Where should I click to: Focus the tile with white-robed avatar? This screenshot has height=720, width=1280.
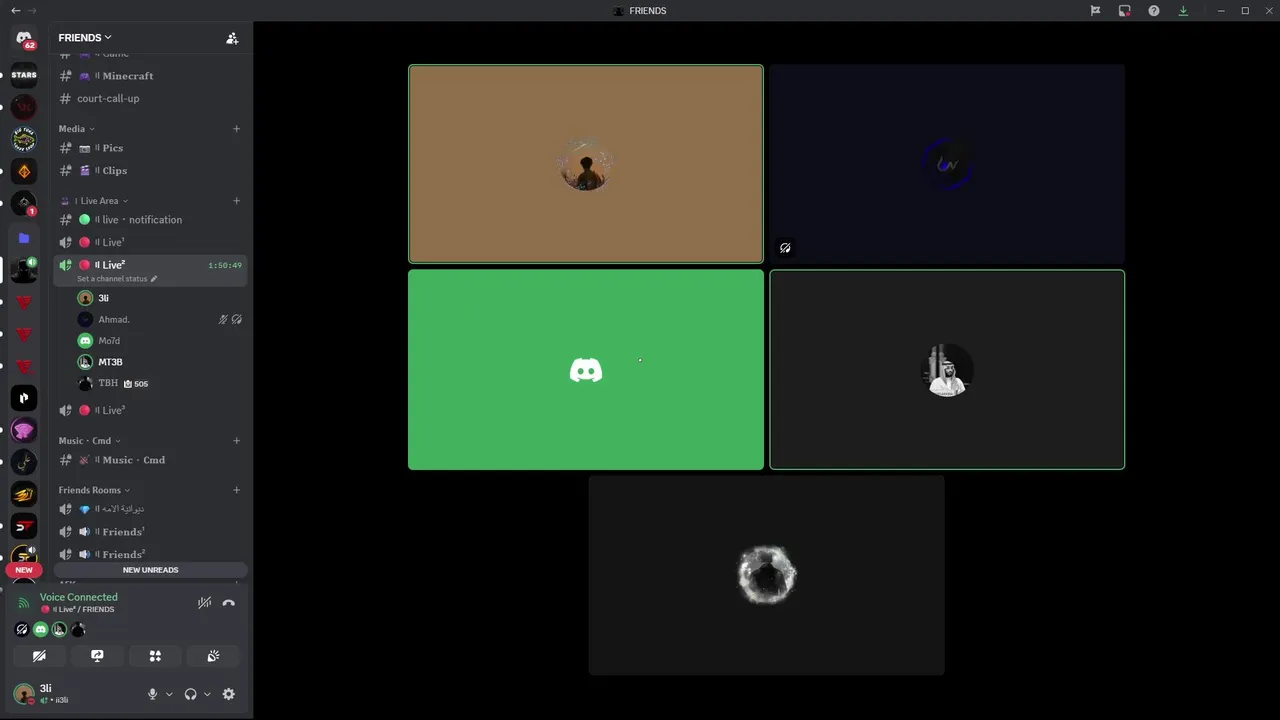(947, 370)
